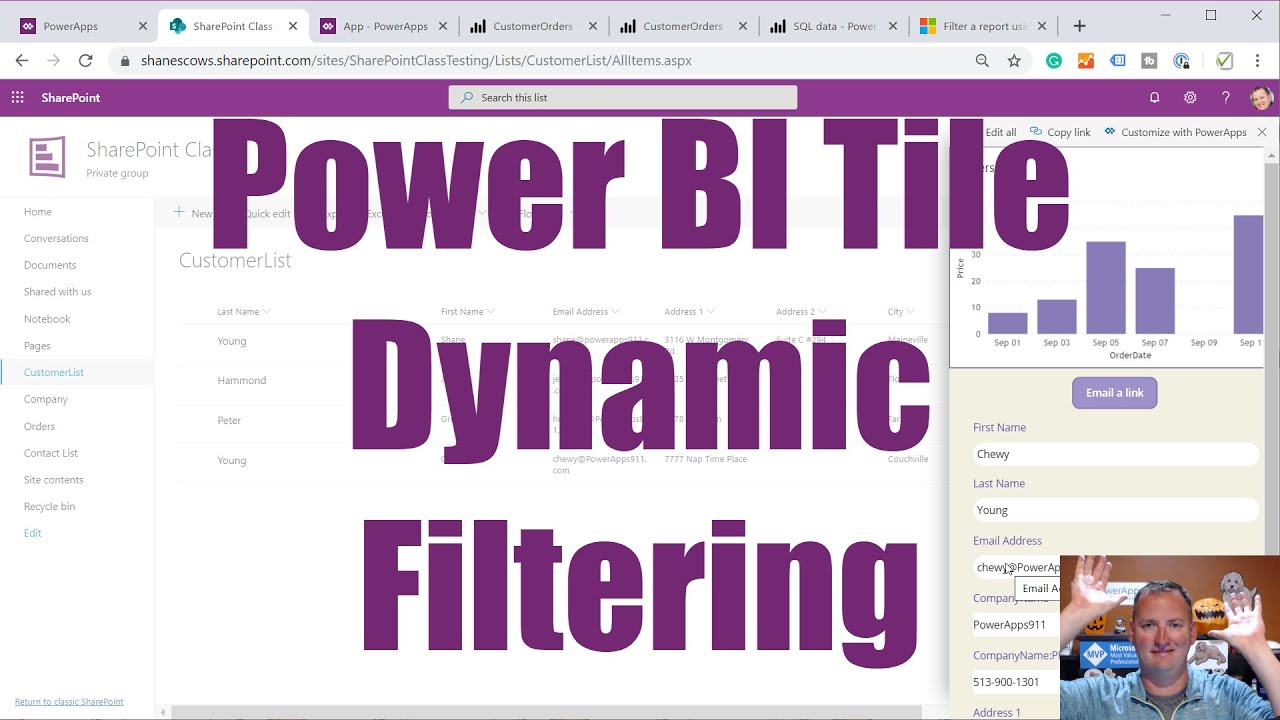This screenshot has height=720, width=1280.
Task: Open the SharePoint help question mark
Action: 1225,97
